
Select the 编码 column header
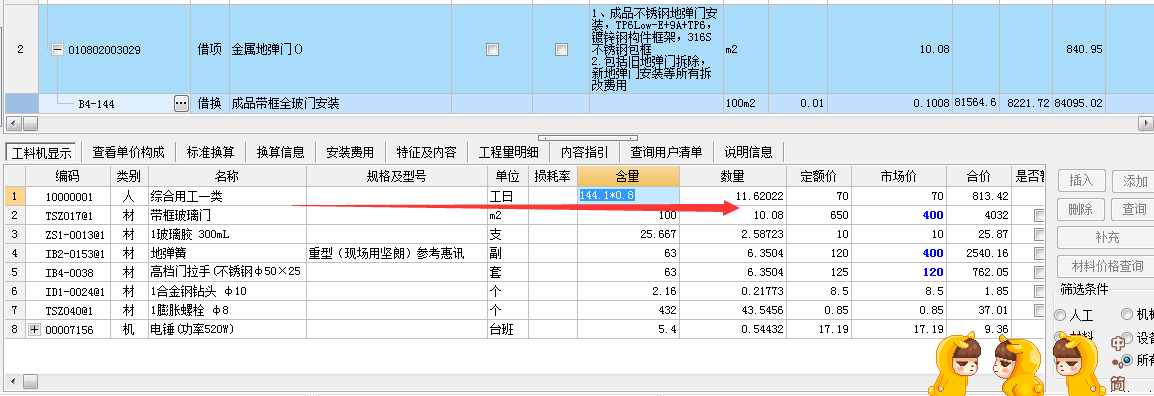[68, 177]
